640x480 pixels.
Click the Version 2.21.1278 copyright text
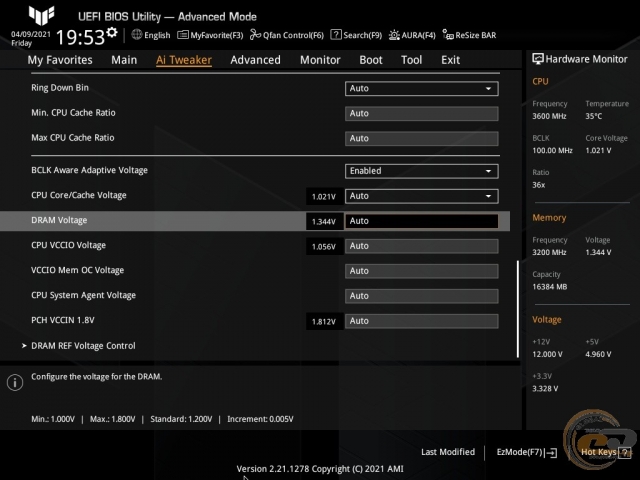[320, 469]
